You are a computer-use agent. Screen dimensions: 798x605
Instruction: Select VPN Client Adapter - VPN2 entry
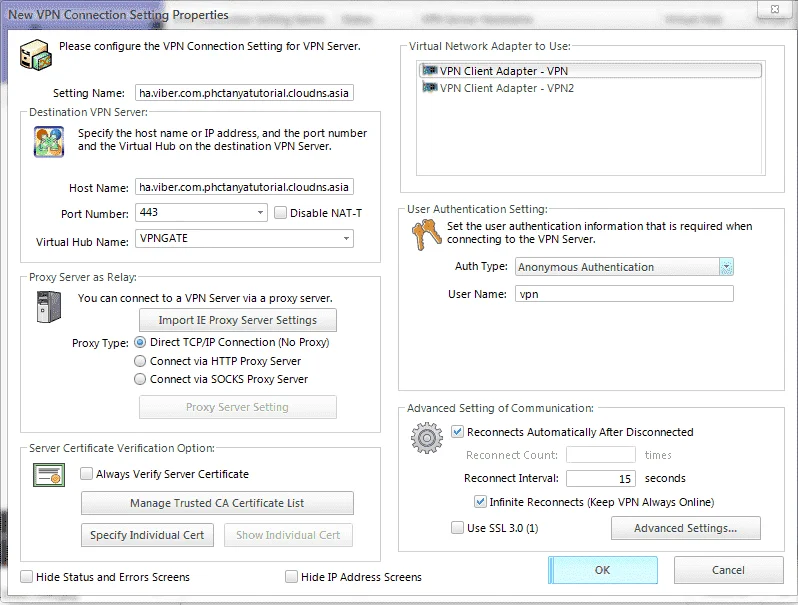tap(590, 88)
